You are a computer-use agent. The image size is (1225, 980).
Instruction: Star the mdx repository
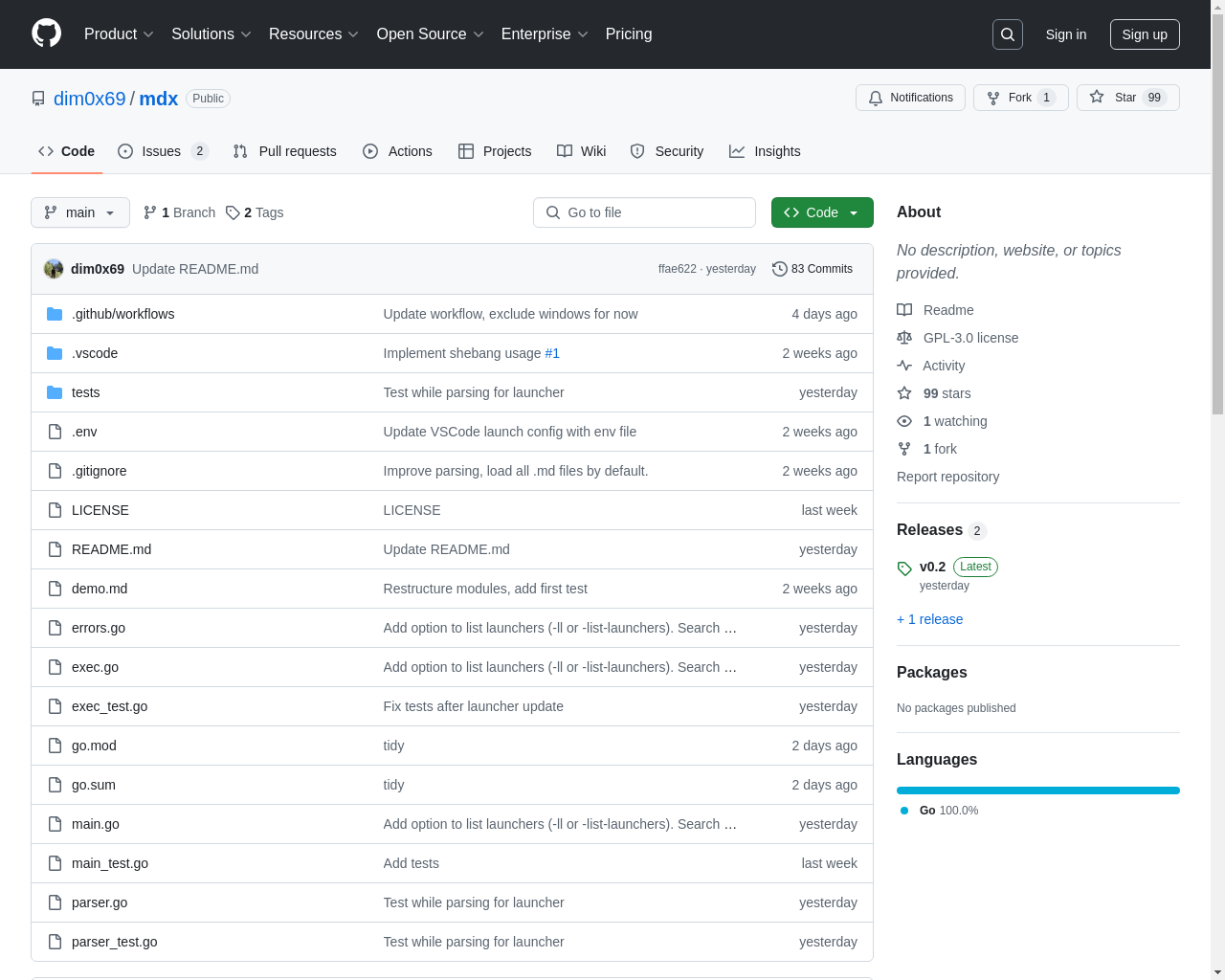pyautogui.click(x=1128, y=98)
